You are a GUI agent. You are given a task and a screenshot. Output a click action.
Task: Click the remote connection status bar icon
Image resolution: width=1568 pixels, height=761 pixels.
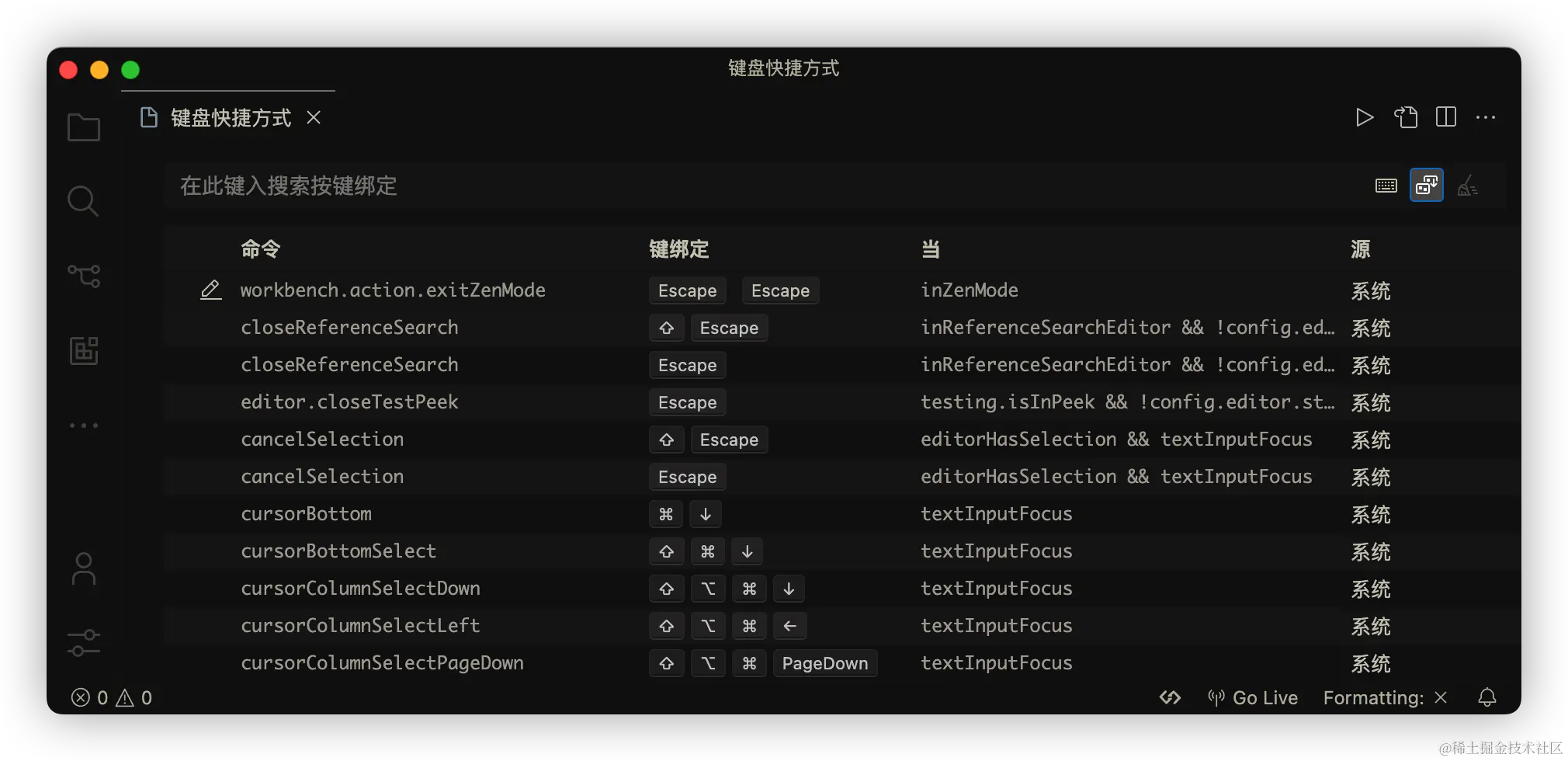(1171, 697)
